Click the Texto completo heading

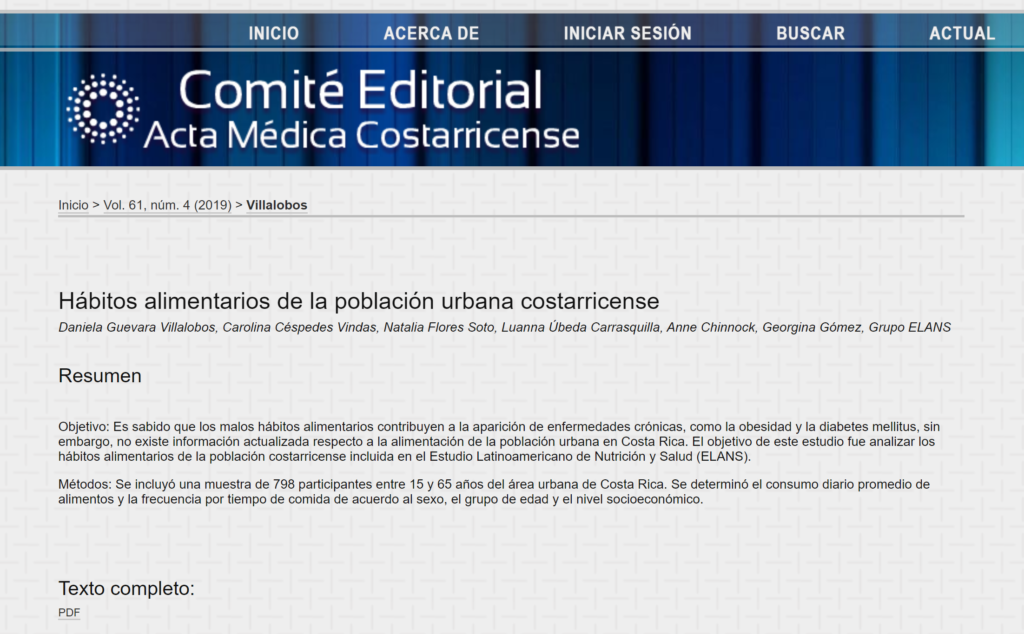127,588
